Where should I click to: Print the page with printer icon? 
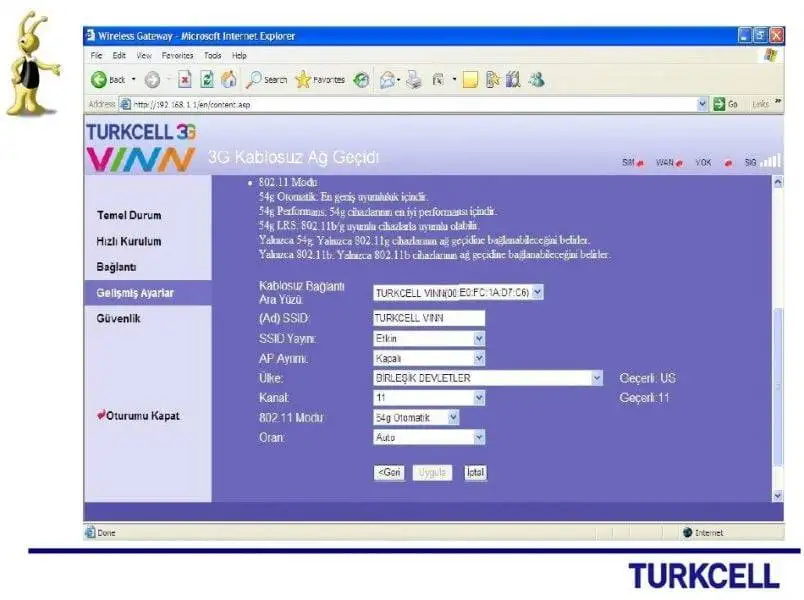tap(414, 79)
